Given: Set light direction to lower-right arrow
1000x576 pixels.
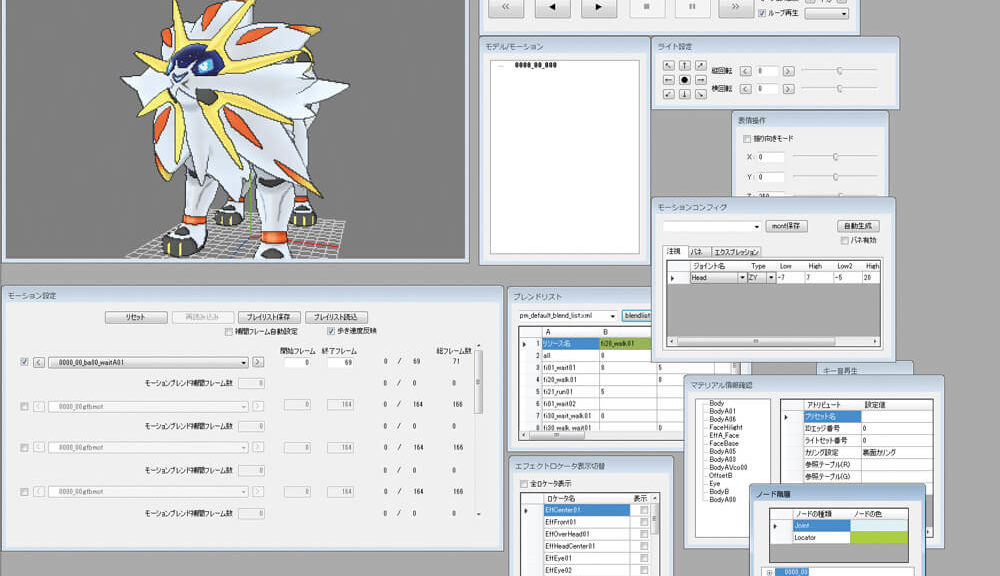Looking at the screenshot, I should click(x=700, y=94).
